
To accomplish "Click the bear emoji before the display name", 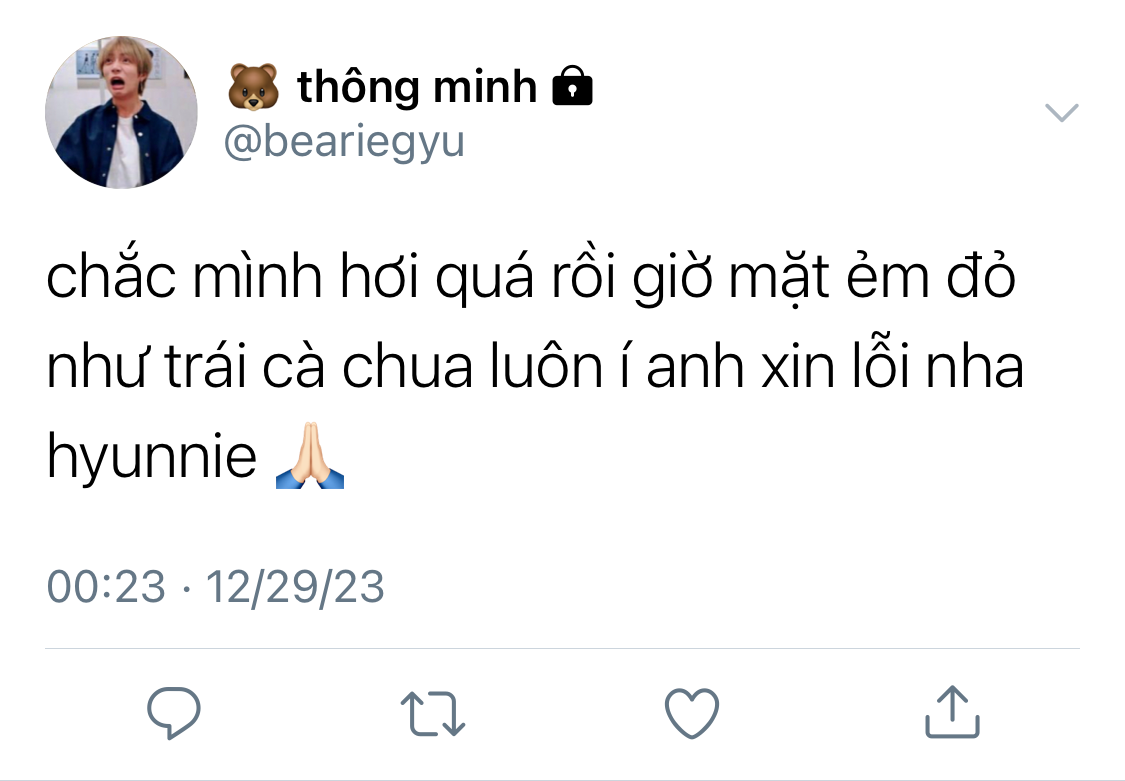I will click(x=253, y=87).
